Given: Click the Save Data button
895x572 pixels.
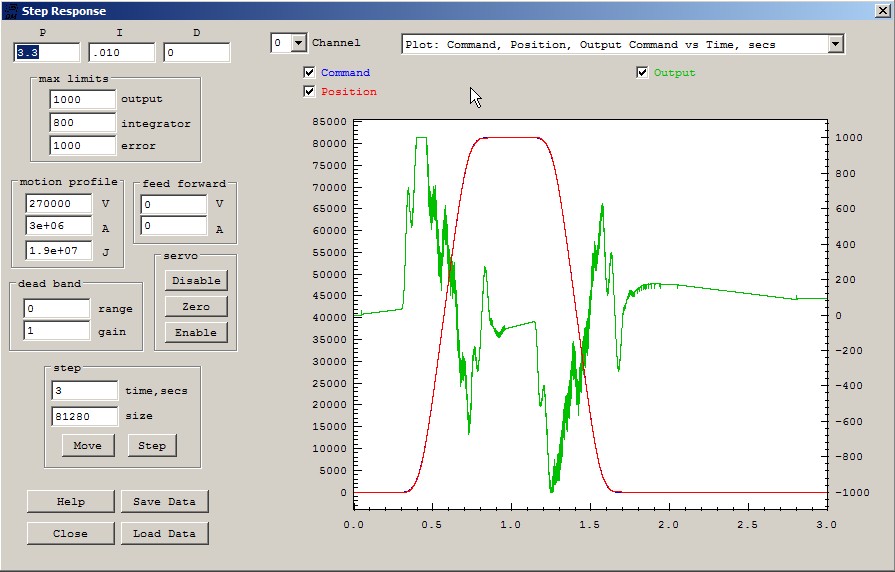Looking at the screenshot, I should coord(165,502).
